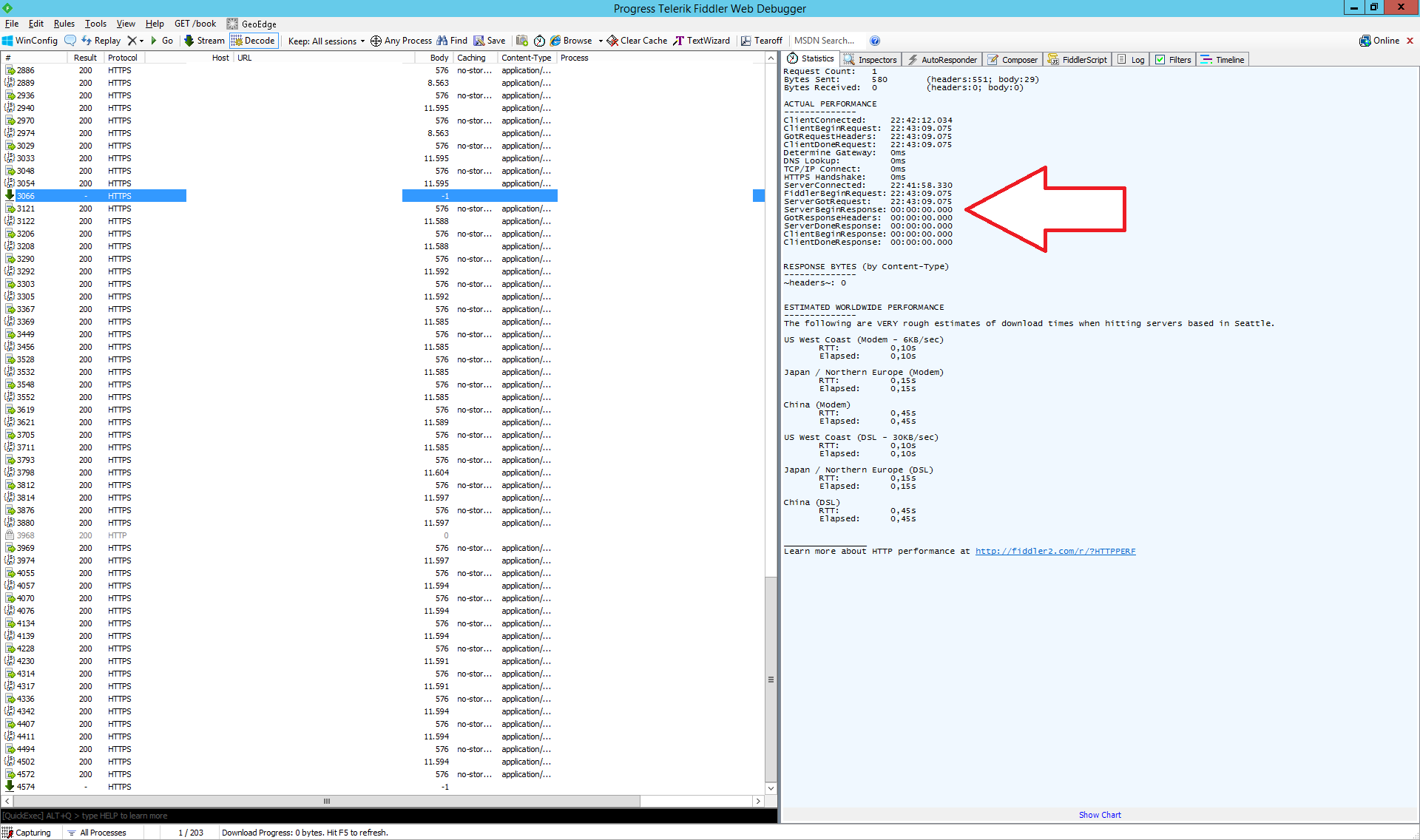
Task: Toggle Stream mode on
Action: (203, 40)
